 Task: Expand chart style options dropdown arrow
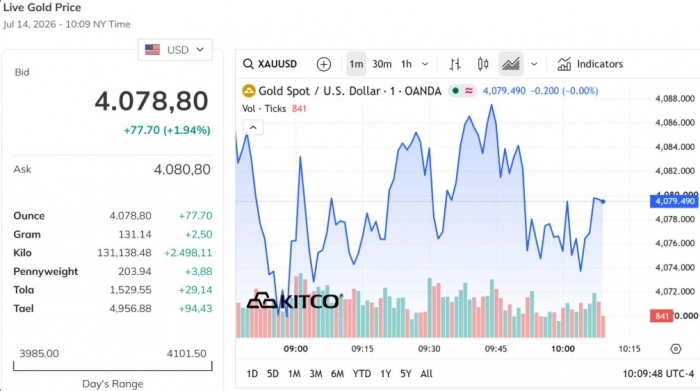[x=534, y=64]
